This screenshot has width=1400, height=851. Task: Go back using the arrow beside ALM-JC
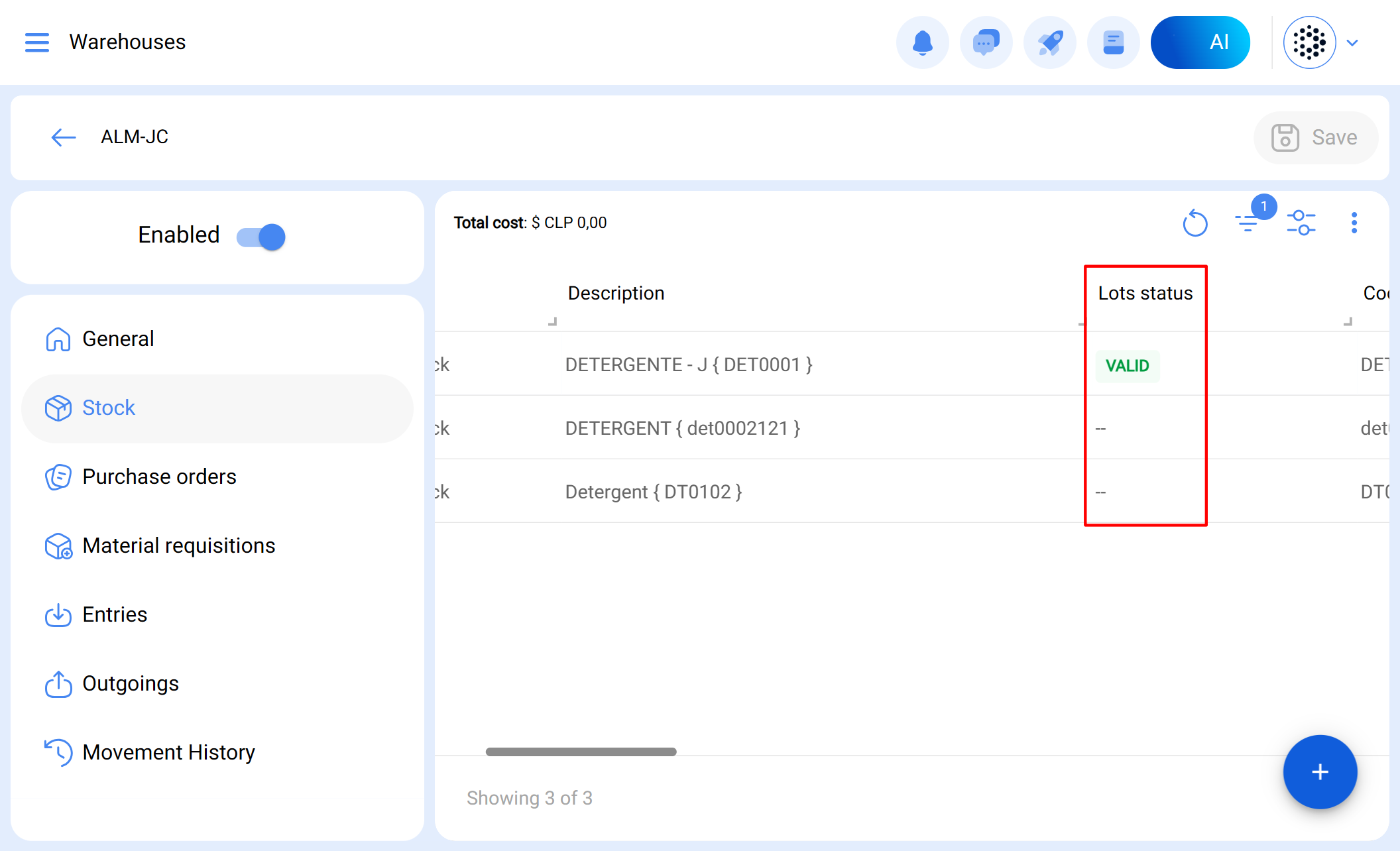64,137
